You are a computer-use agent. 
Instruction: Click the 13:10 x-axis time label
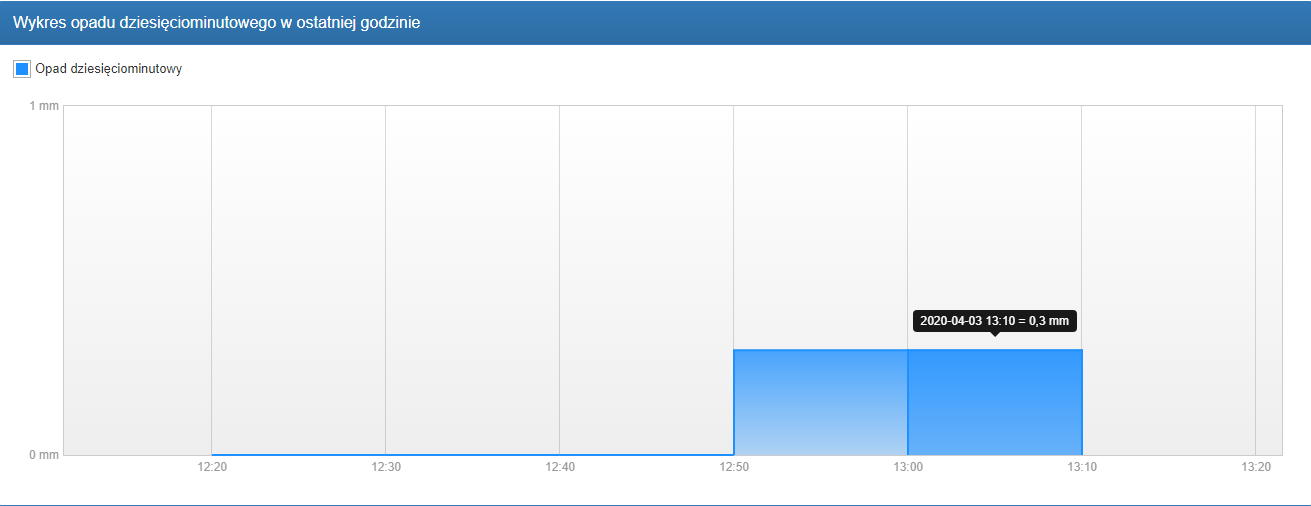coord(1081,466)
